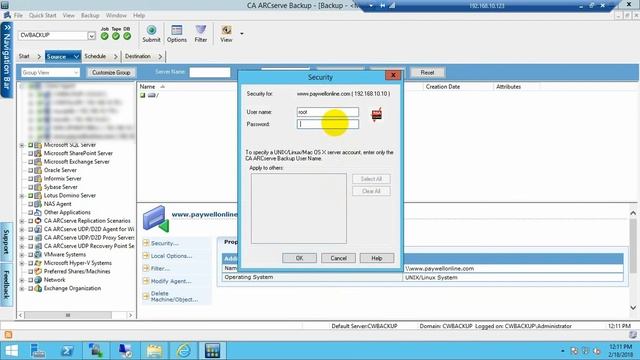
Task: Click OK in the Security dialog
Action: tap(299, 258)
